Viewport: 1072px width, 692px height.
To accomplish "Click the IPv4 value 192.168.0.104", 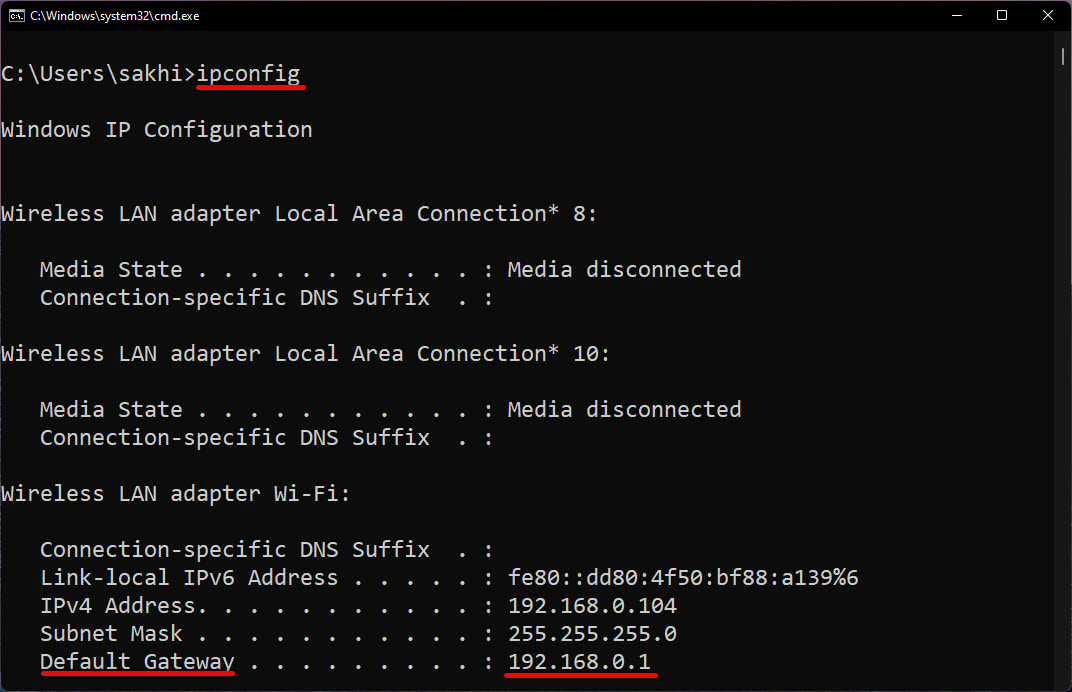I will 592,606.
